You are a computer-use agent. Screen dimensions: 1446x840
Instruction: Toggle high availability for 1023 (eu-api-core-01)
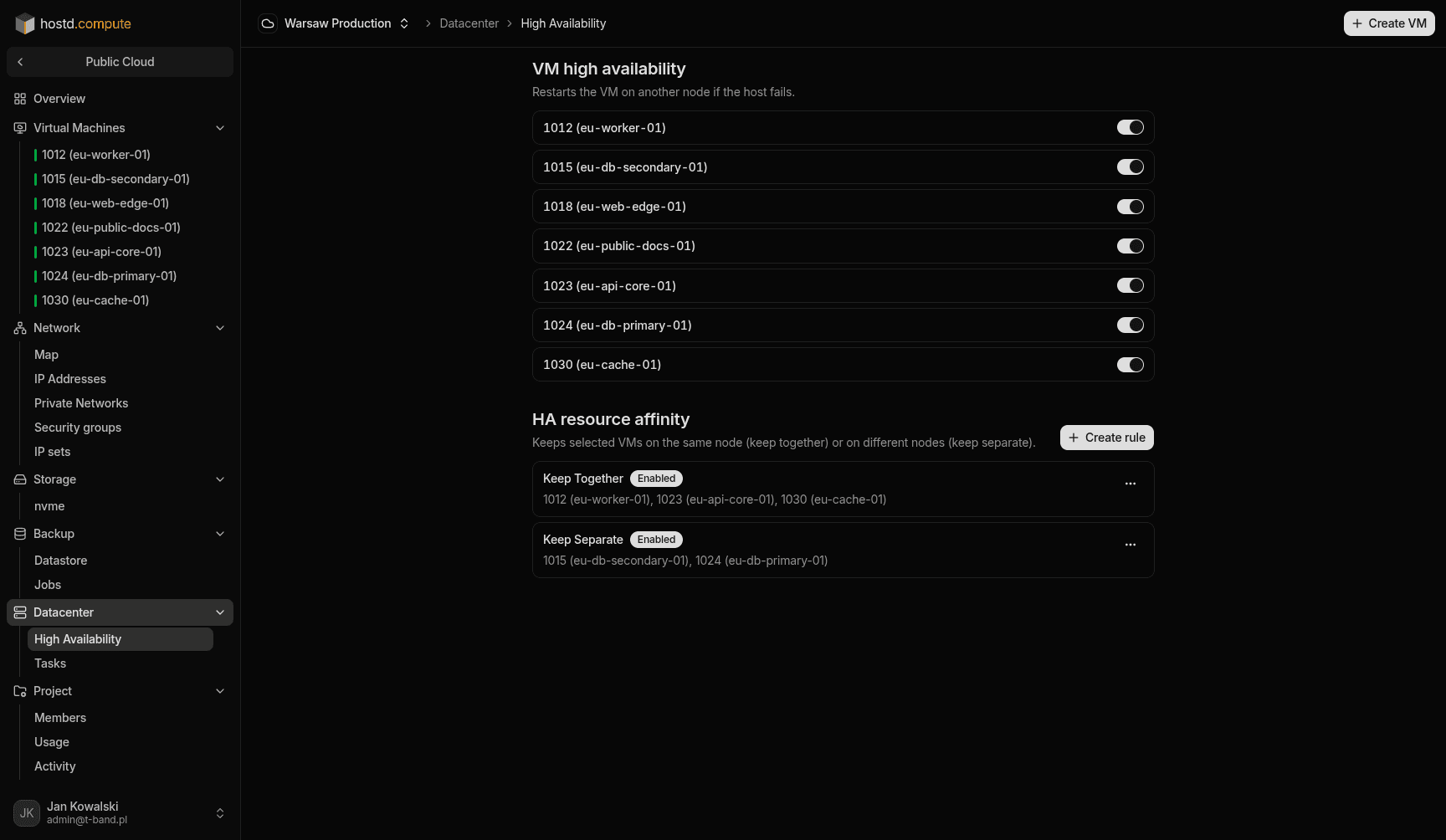1131,285
